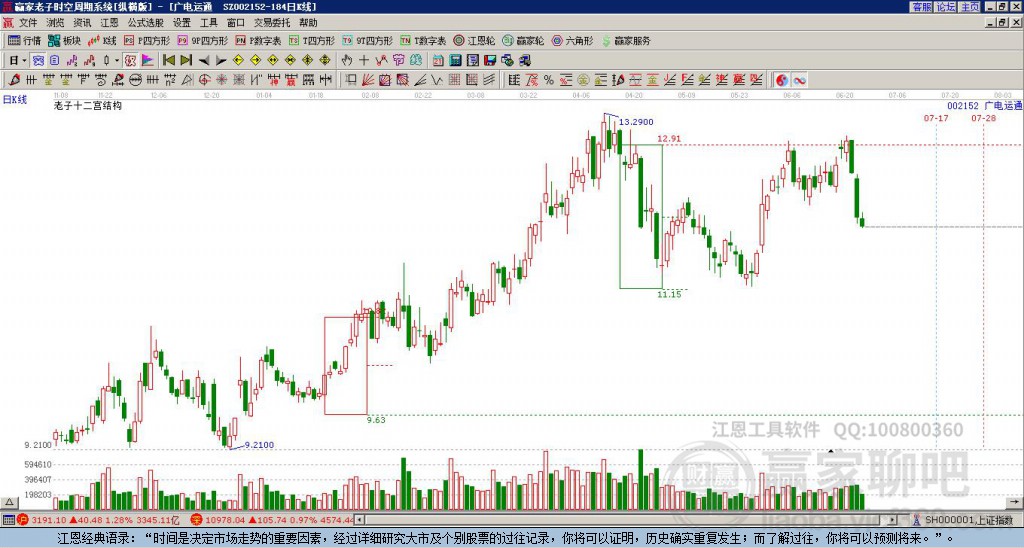
Task: Open the 浏览 menu
Action: click(x=56, y=23)
